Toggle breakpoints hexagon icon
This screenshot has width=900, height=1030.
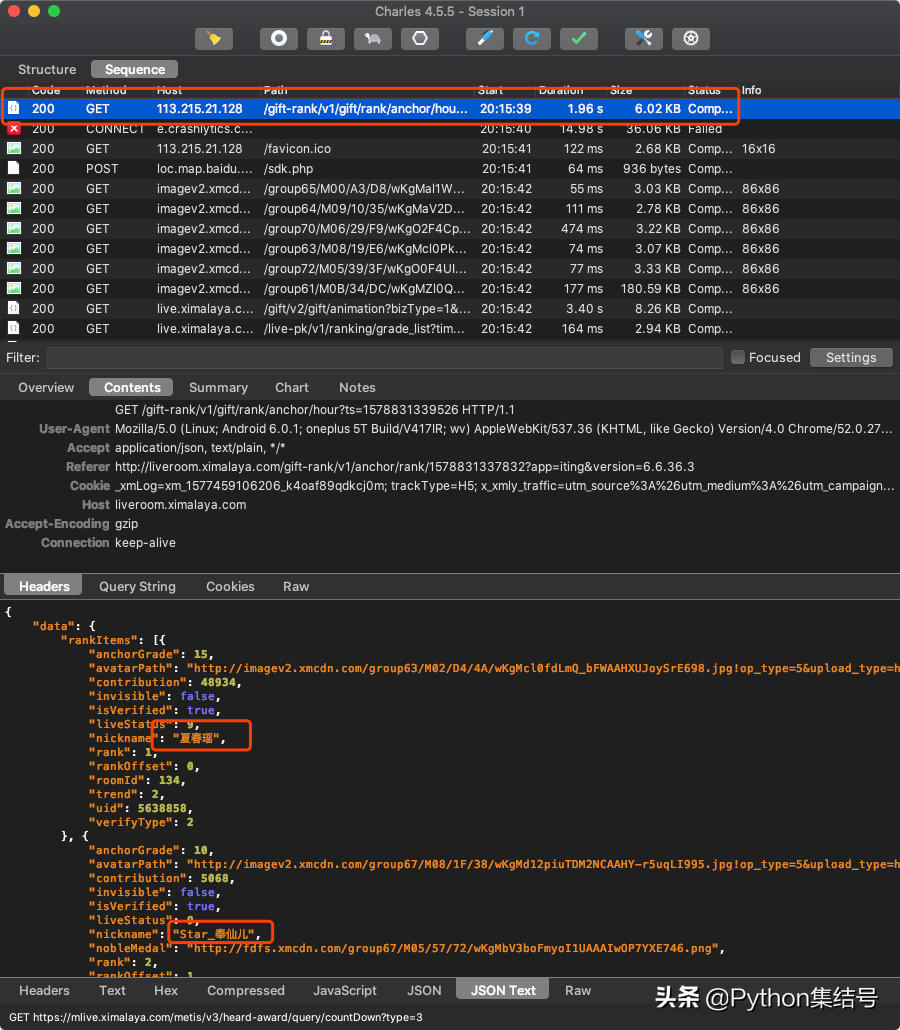pos(420,38)
